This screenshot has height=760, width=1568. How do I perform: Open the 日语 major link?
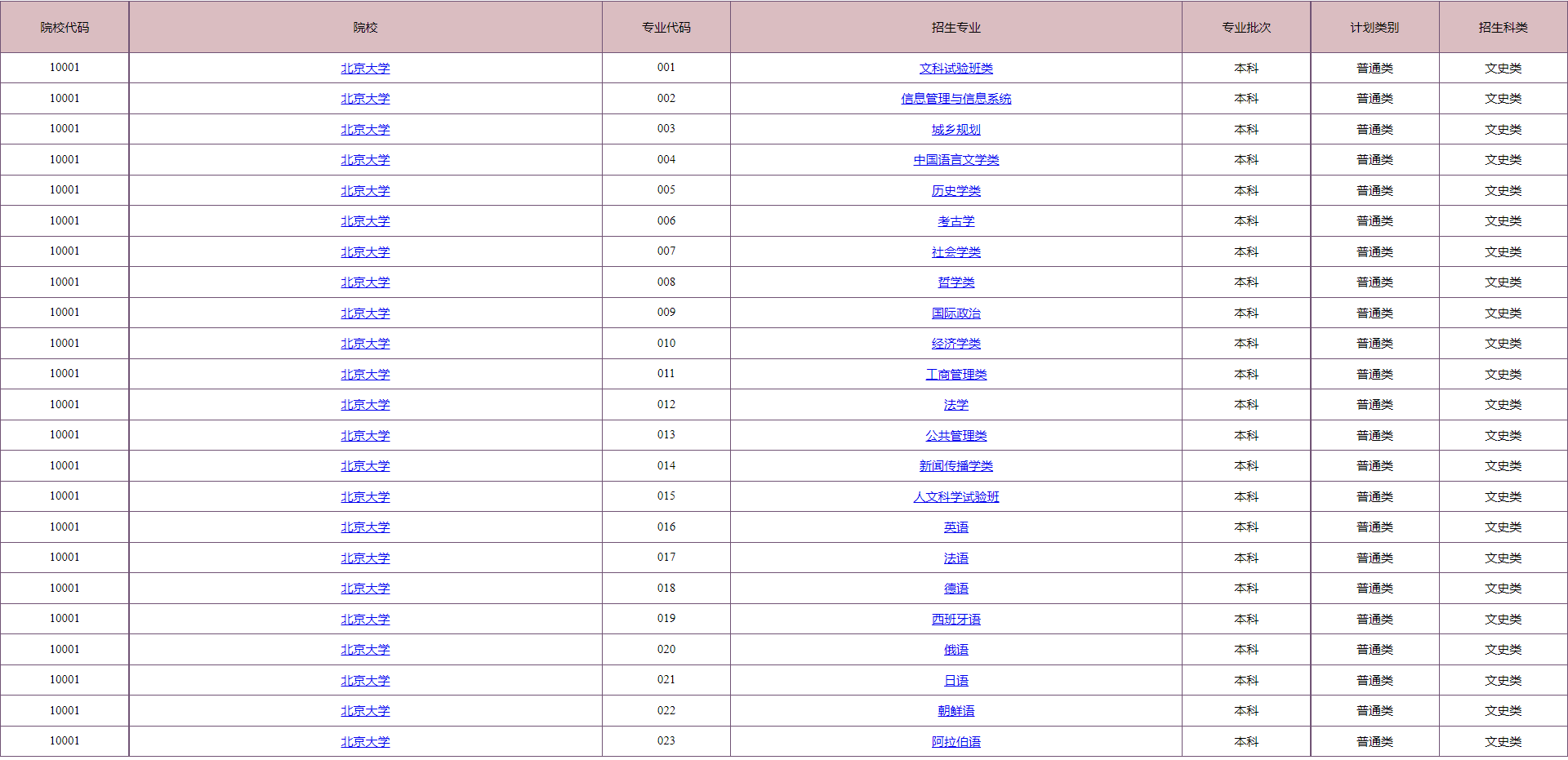pyautogui.click(x=955, y=681)
